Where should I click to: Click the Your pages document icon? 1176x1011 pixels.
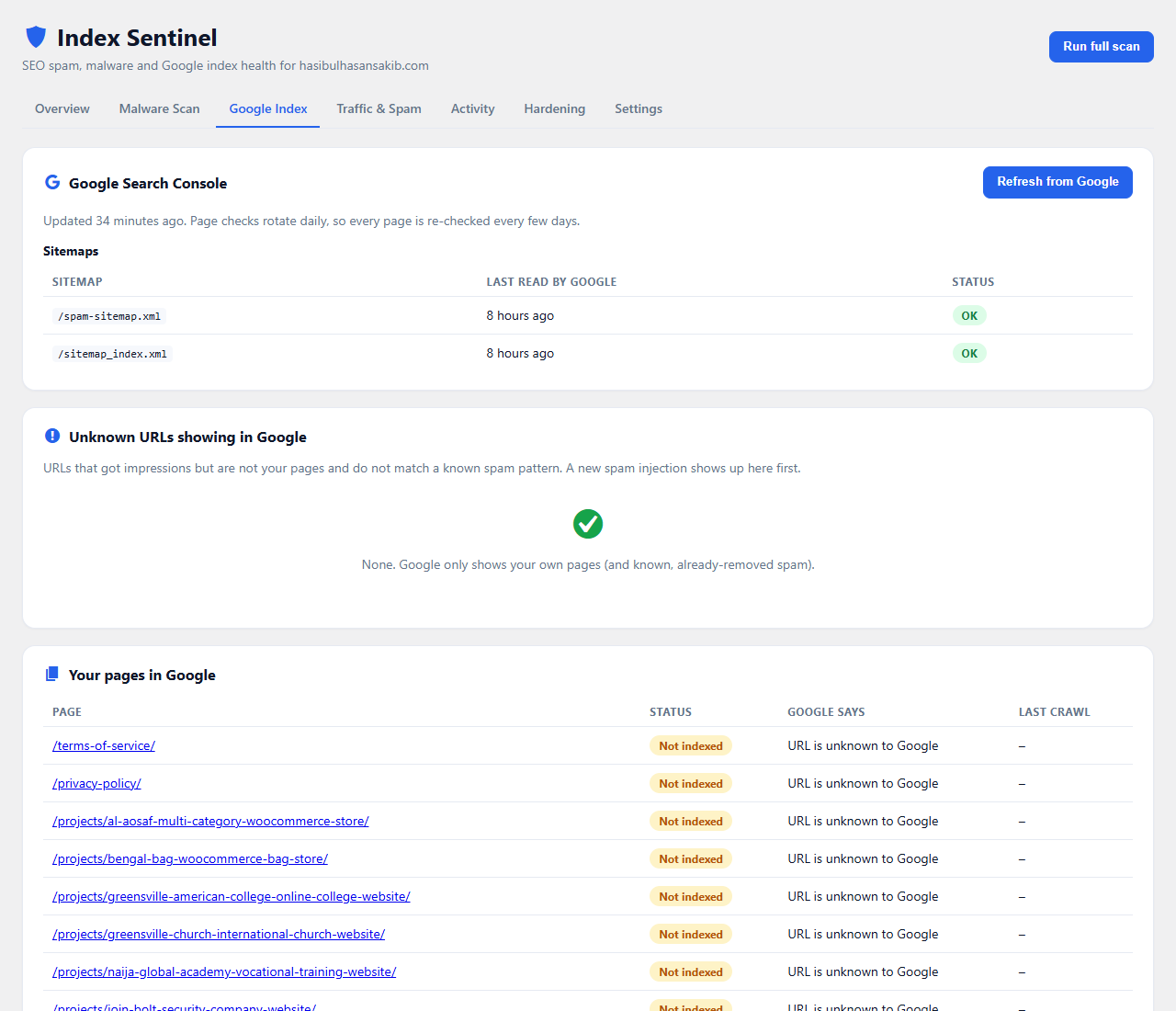coord(52,674)
